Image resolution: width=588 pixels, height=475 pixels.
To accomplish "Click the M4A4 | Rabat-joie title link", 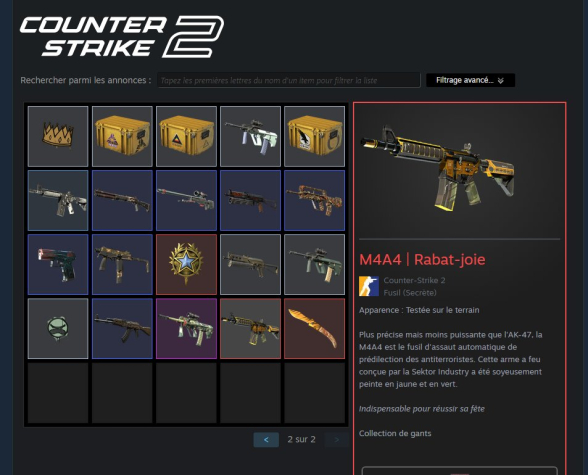I will [422, 259].
